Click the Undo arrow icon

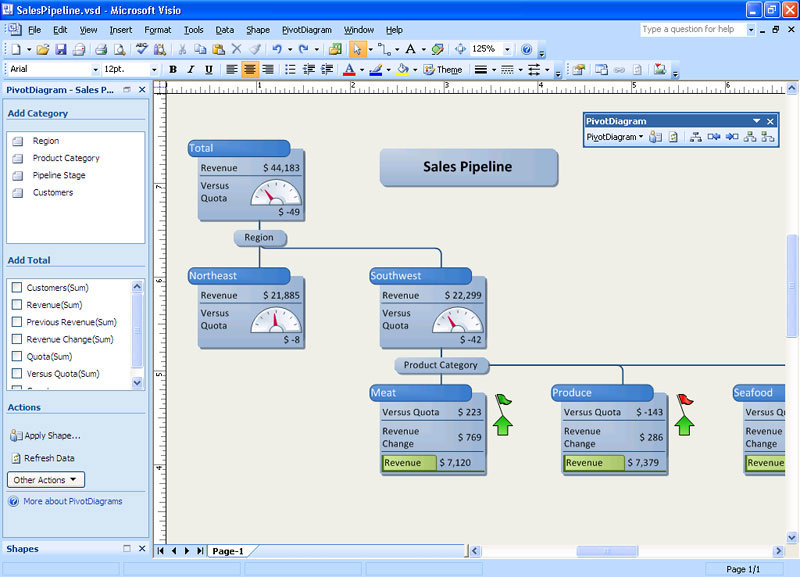pos(275,49)
